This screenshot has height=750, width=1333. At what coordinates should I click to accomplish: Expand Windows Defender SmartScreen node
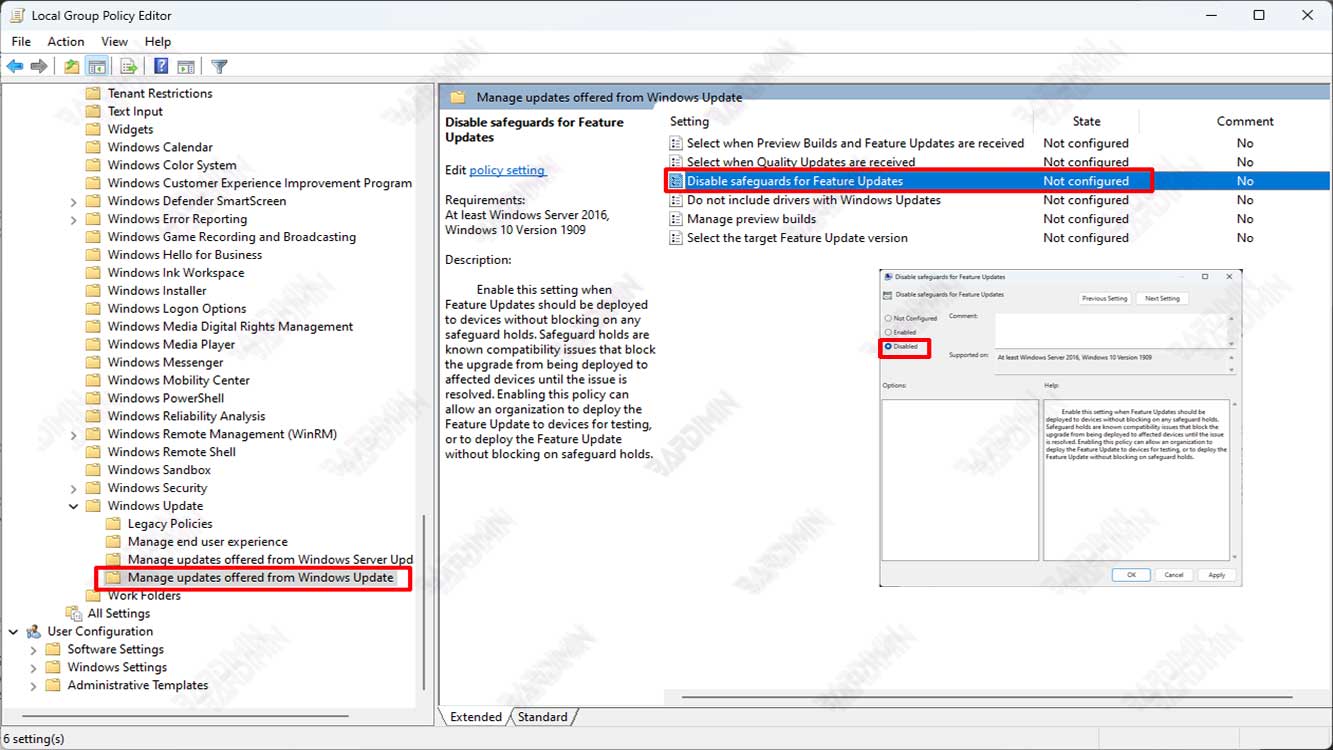74,201
